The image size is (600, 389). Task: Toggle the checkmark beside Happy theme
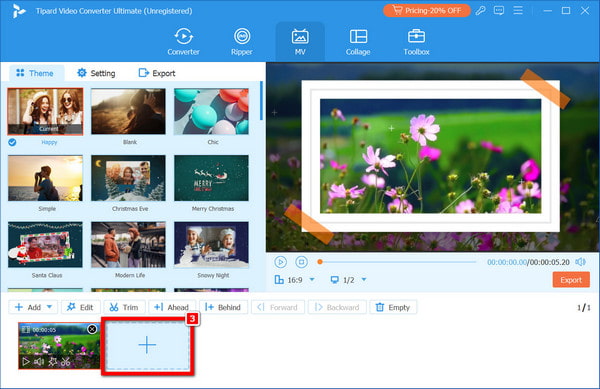tap(12, 142)
